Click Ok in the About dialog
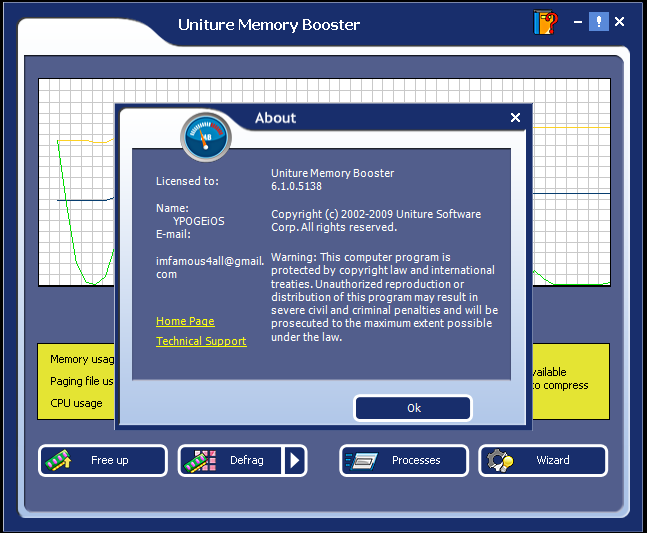647x533 pixels. tap(413, 408)
